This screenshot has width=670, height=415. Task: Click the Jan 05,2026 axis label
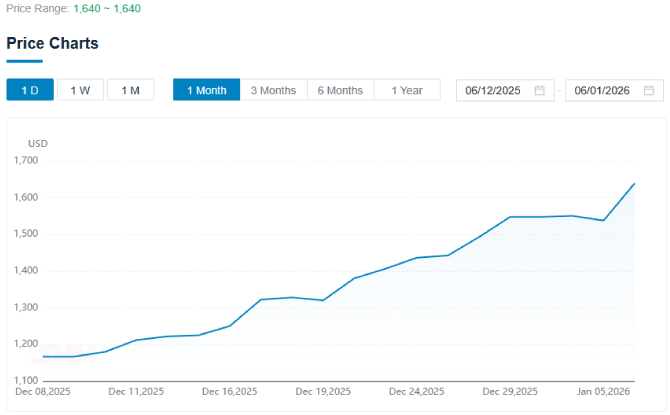602,392
